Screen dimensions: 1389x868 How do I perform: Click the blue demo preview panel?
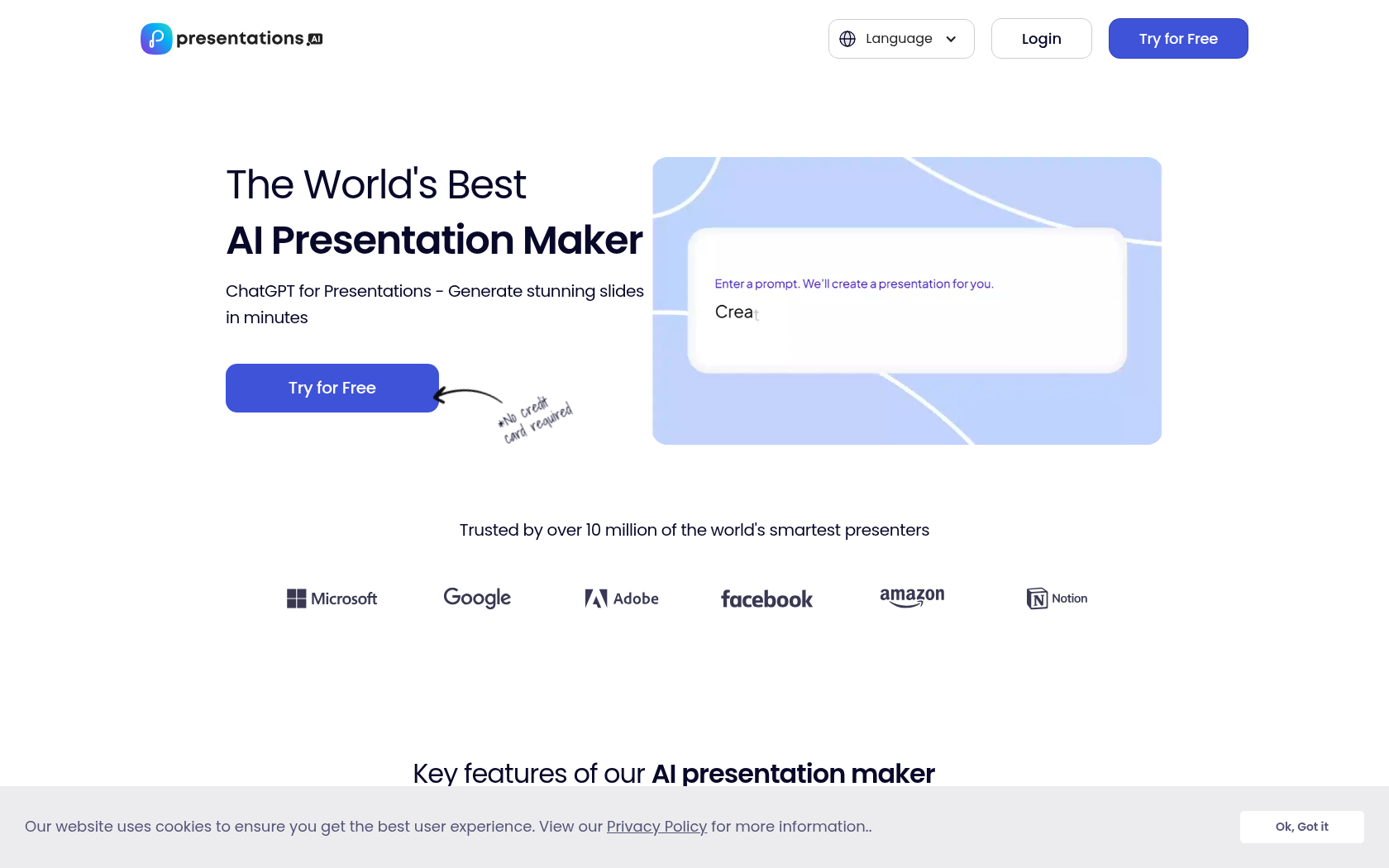click(x=907, y=413)
